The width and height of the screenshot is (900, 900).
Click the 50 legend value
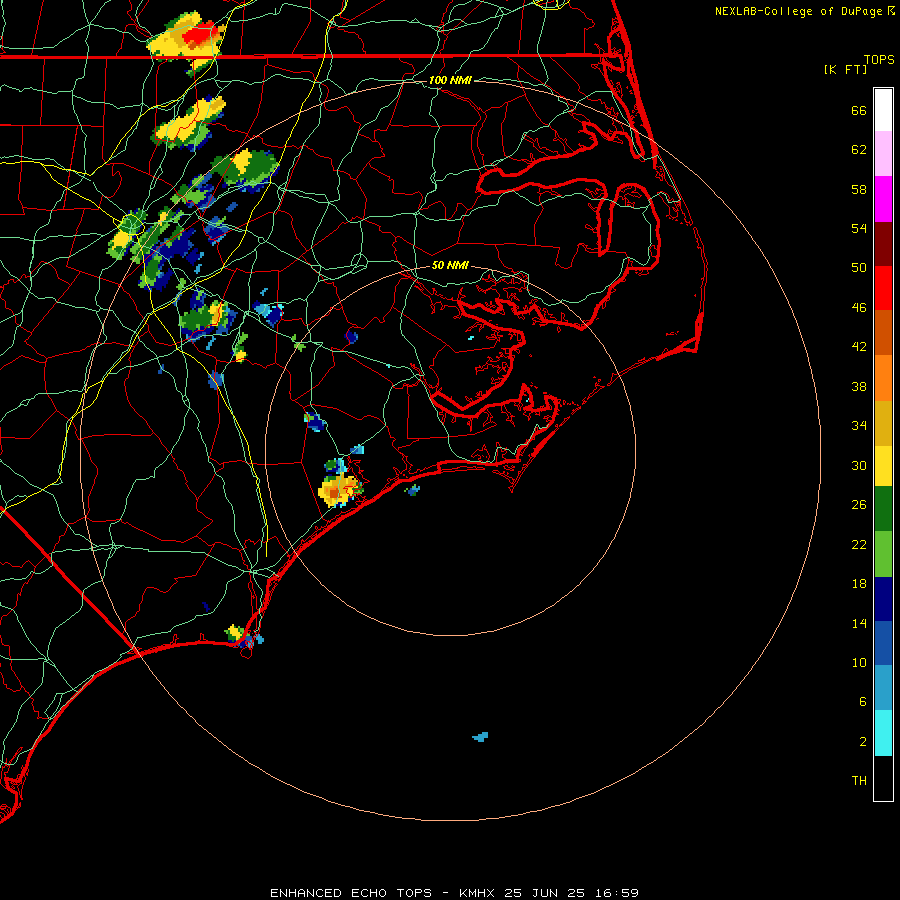tap(859, 268)
